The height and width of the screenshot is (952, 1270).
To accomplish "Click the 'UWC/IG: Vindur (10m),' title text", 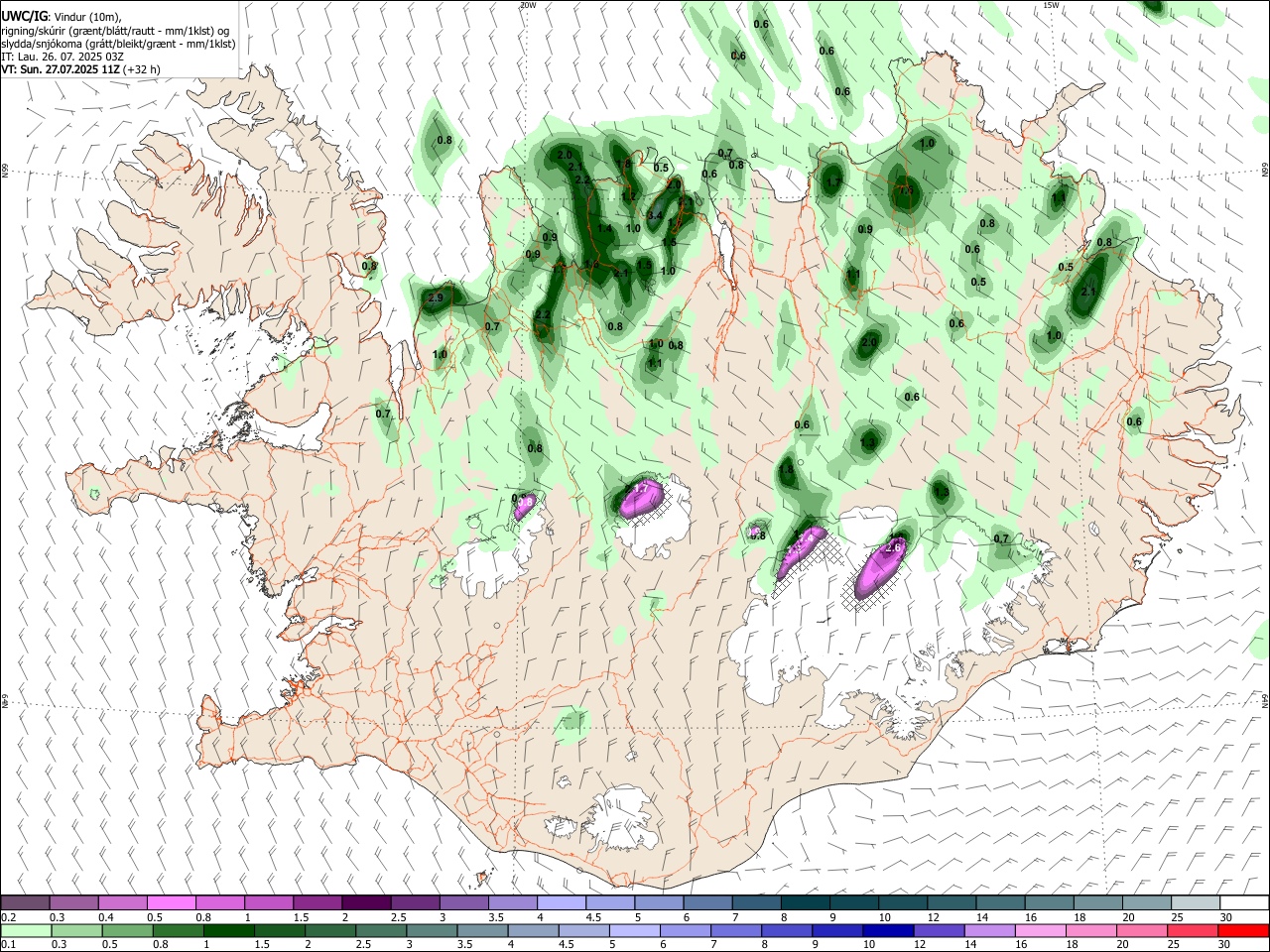I will (x=62, y=15).
